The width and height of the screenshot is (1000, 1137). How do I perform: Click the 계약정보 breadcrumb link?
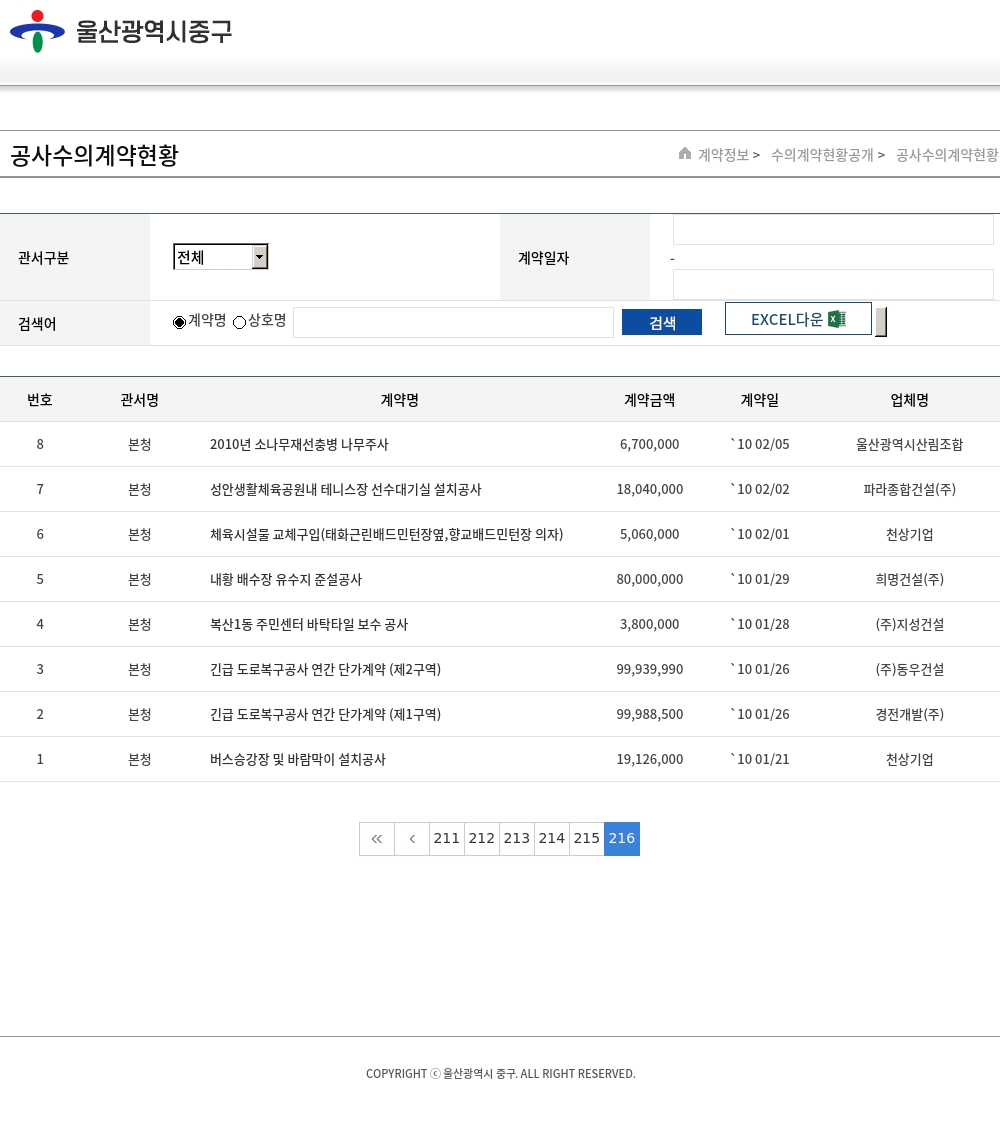tap(723, 155)
